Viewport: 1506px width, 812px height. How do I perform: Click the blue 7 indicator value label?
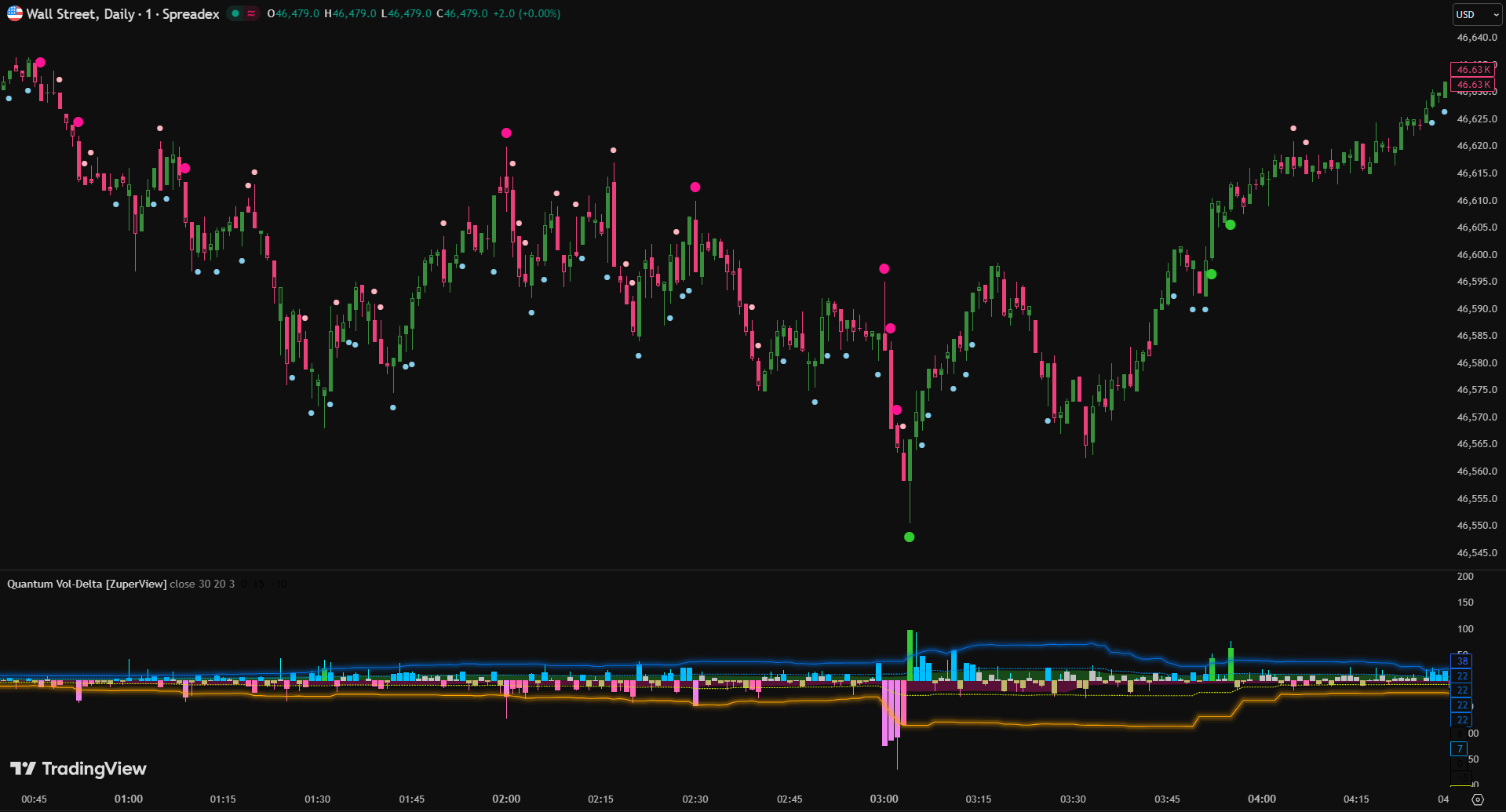(1459, 748)
